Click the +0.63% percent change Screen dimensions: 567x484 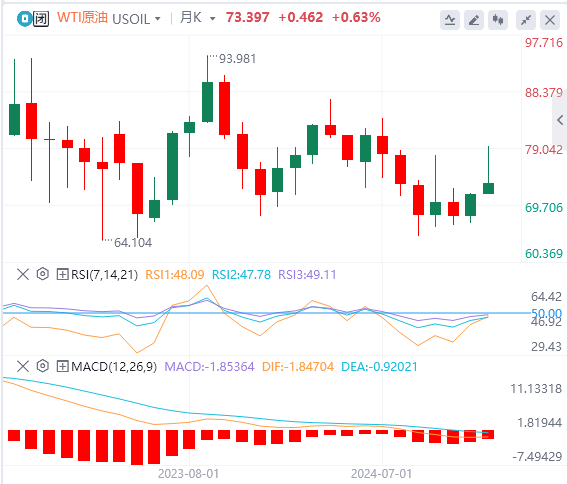coord(356,17)
